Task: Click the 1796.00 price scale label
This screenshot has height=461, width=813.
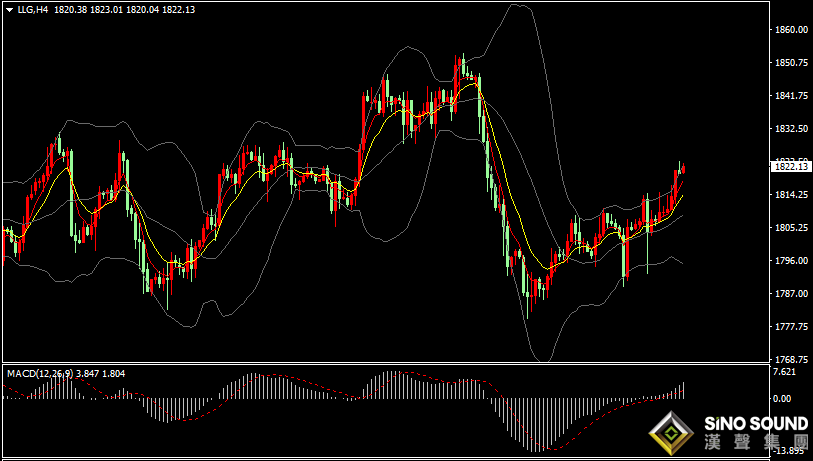Action: [791, 260]
